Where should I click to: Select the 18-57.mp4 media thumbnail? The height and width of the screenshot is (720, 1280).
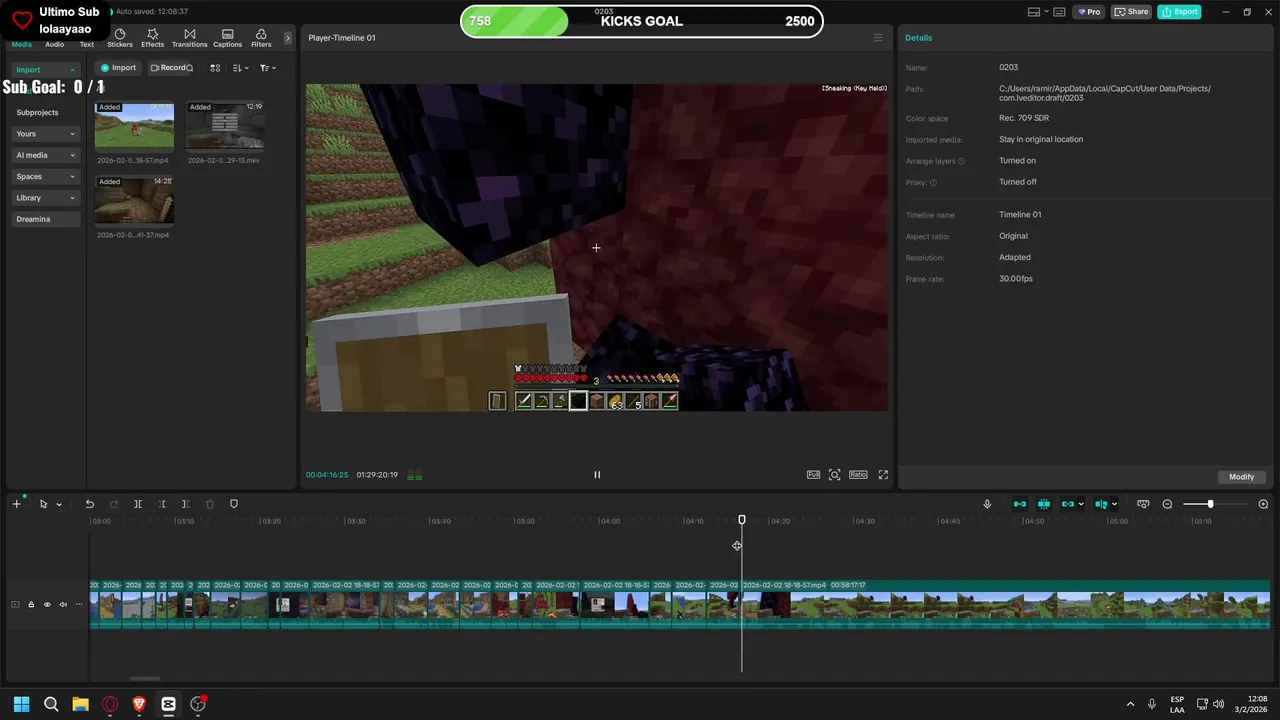tap(134, 126)
